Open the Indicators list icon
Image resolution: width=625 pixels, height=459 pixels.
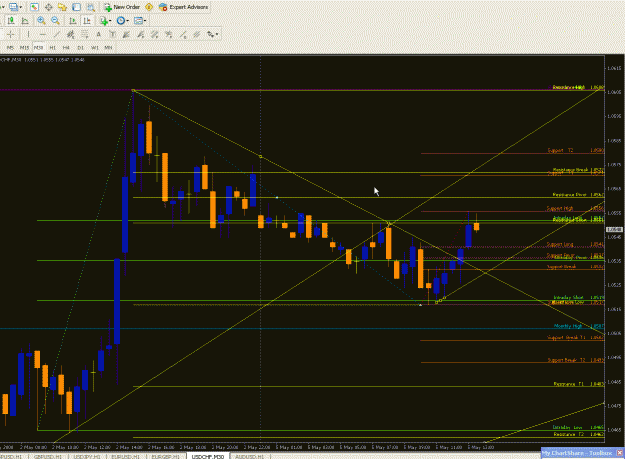pos(104,21)
